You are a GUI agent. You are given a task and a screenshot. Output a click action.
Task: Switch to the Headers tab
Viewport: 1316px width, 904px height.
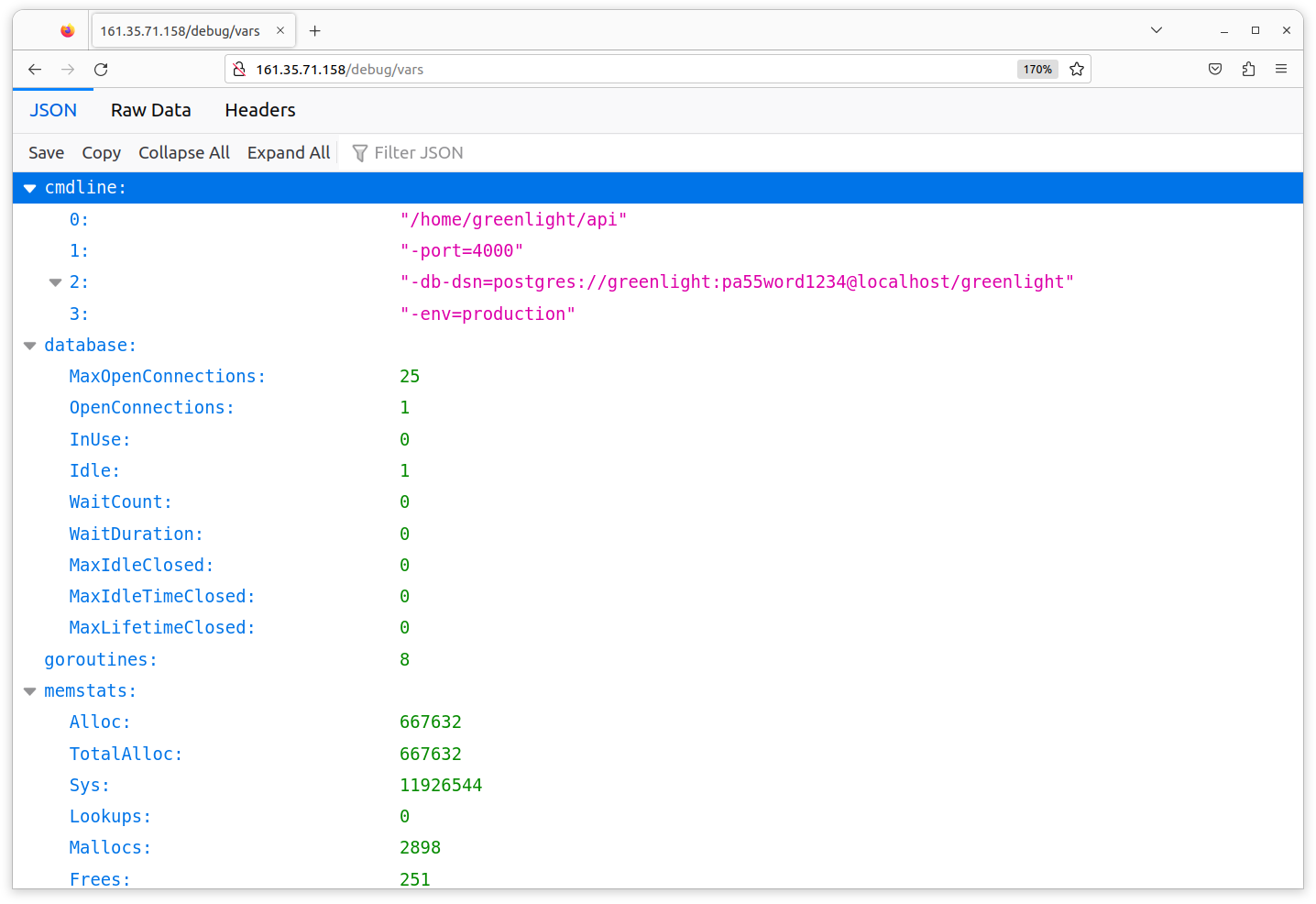pos(260,110)
